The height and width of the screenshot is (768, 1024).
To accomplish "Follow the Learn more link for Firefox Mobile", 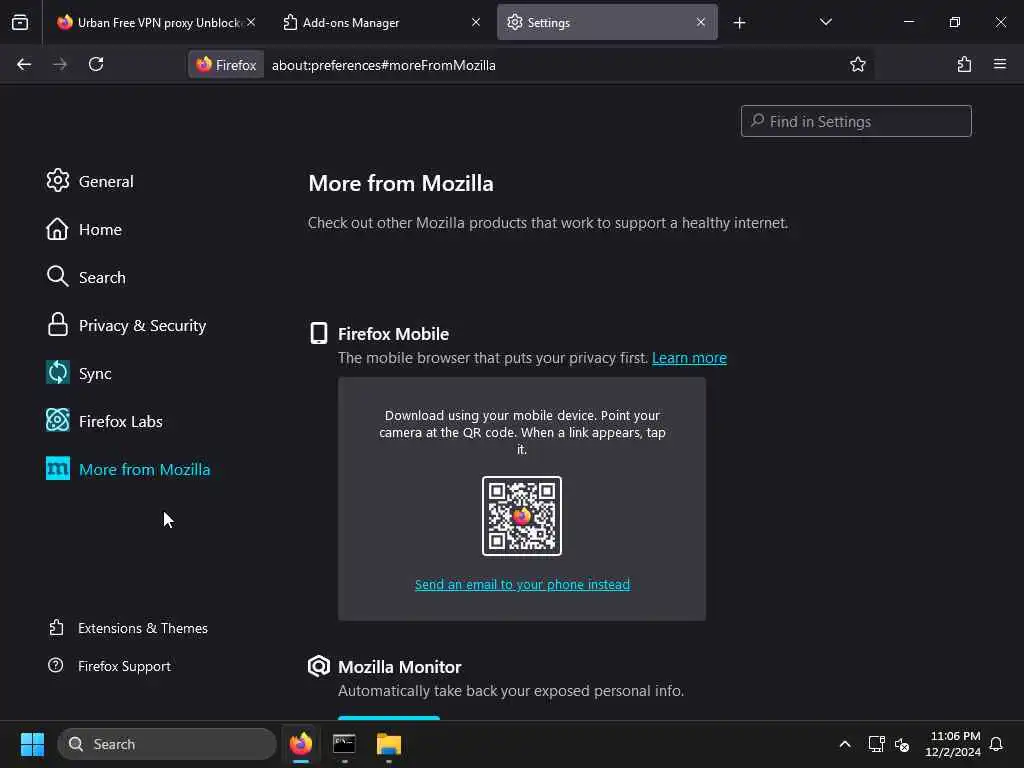I will pos(689,358).
